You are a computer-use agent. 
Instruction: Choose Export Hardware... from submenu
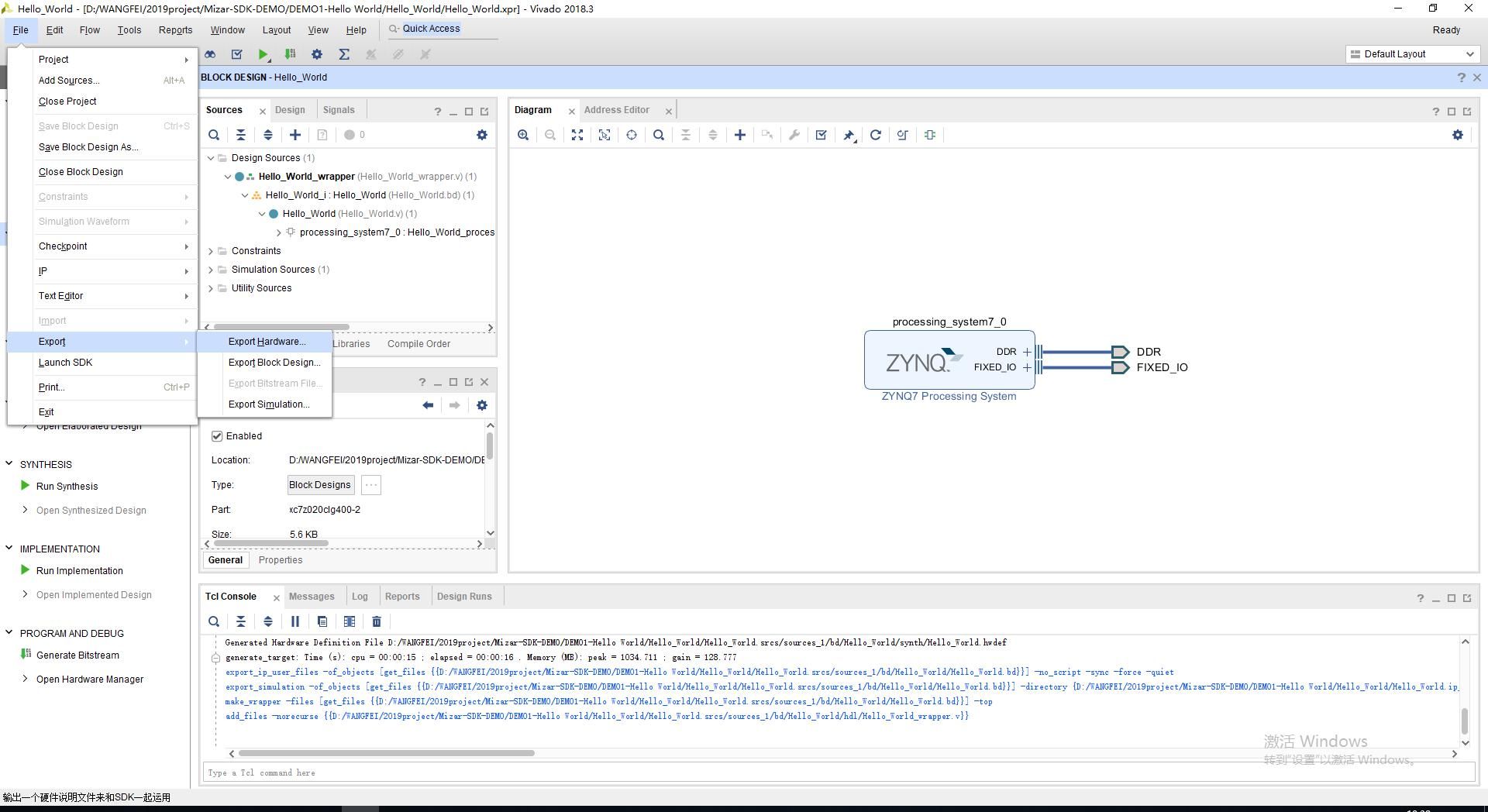pos(265,342)
